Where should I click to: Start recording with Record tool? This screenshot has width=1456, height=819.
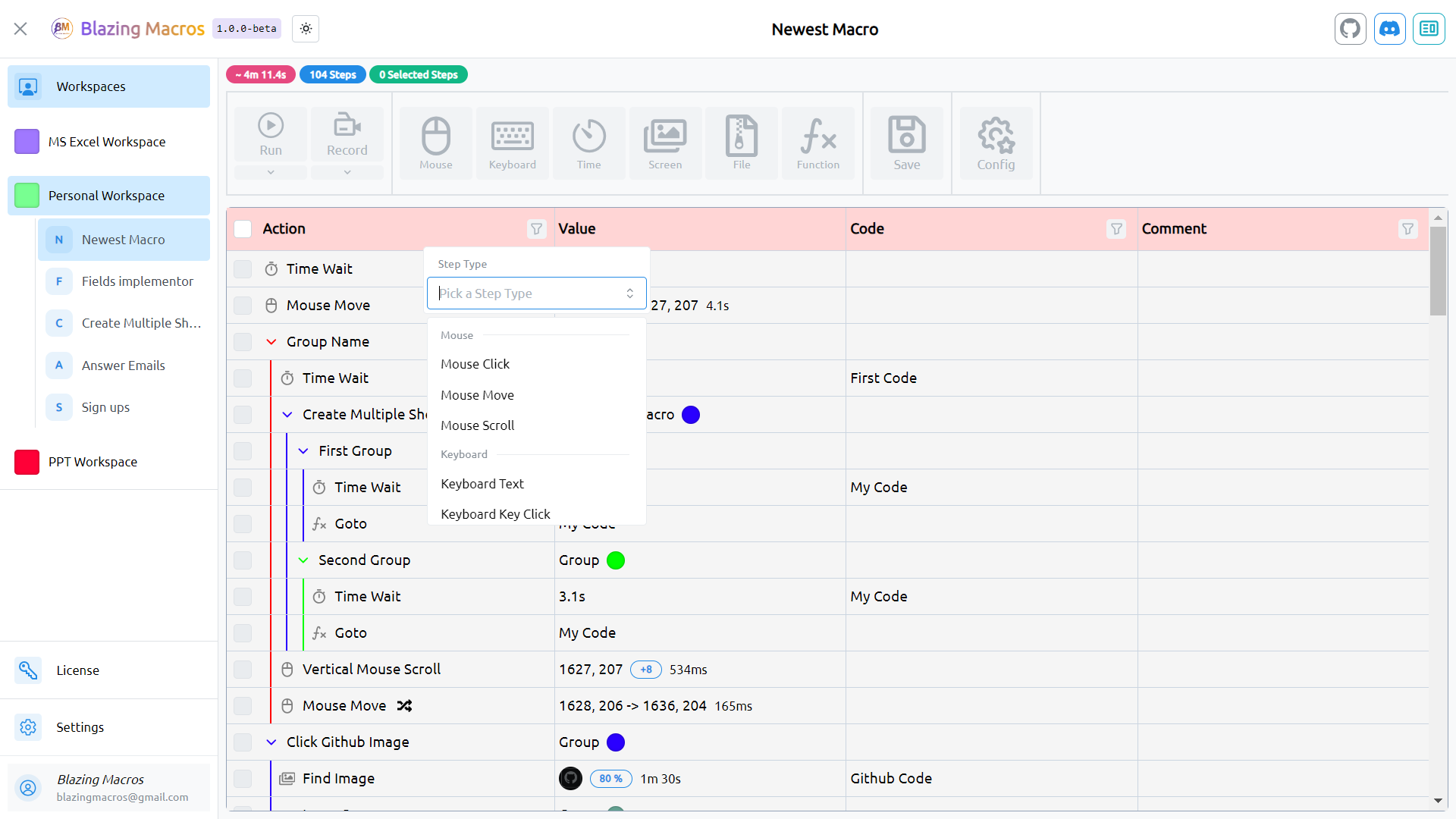(347, 134)
